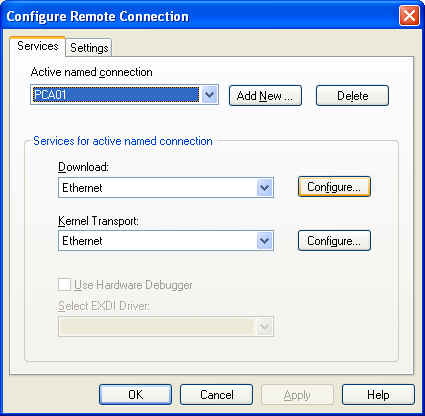The height and width of the screenshot is (416, 425).
Task: Confirm the dialog with OK
Action: coord(135,395)
